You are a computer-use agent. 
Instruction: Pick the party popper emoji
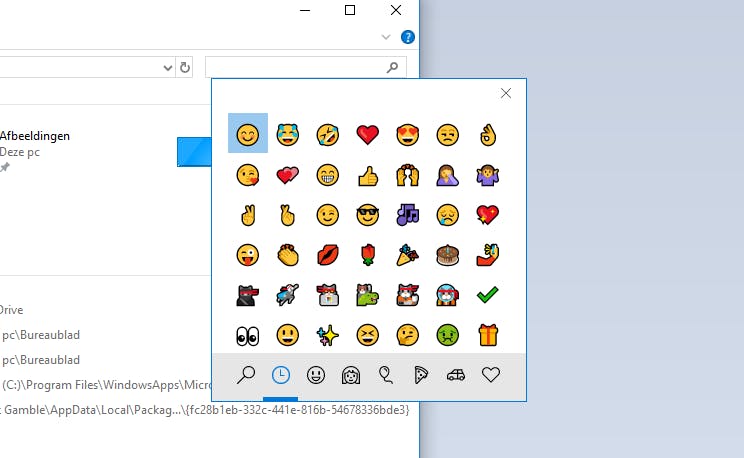408,255
